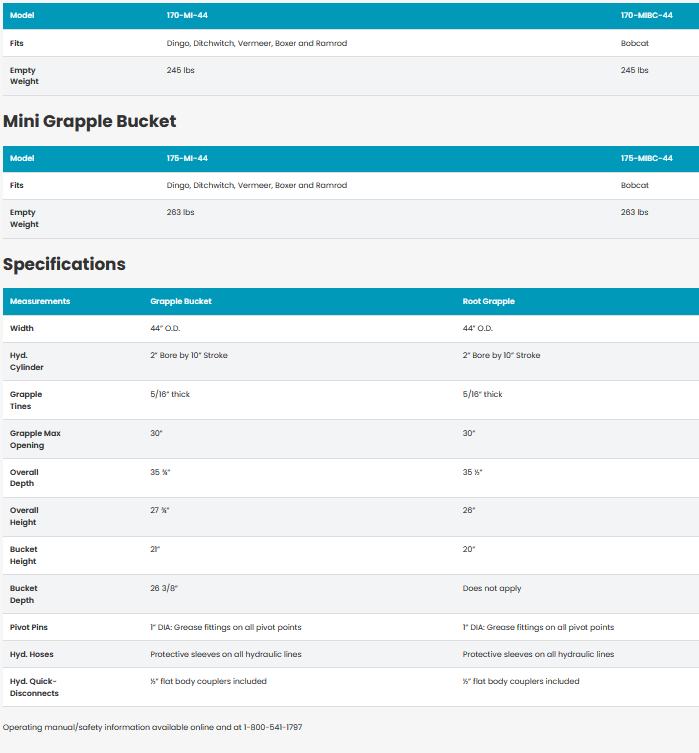The width and height of the screenshot is (699, 753).
Task: Click the Hyd. Cylinder row label
Action: coord(27,361)
